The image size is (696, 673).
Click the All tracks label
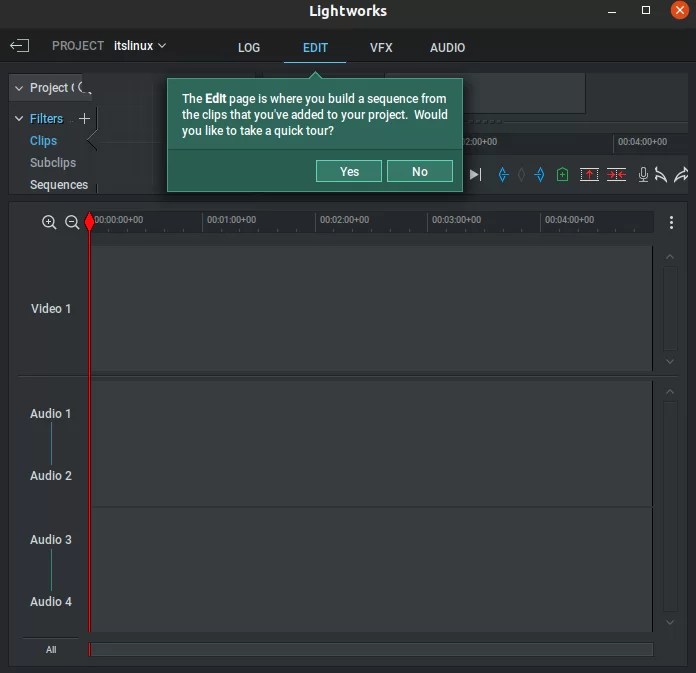51,650
